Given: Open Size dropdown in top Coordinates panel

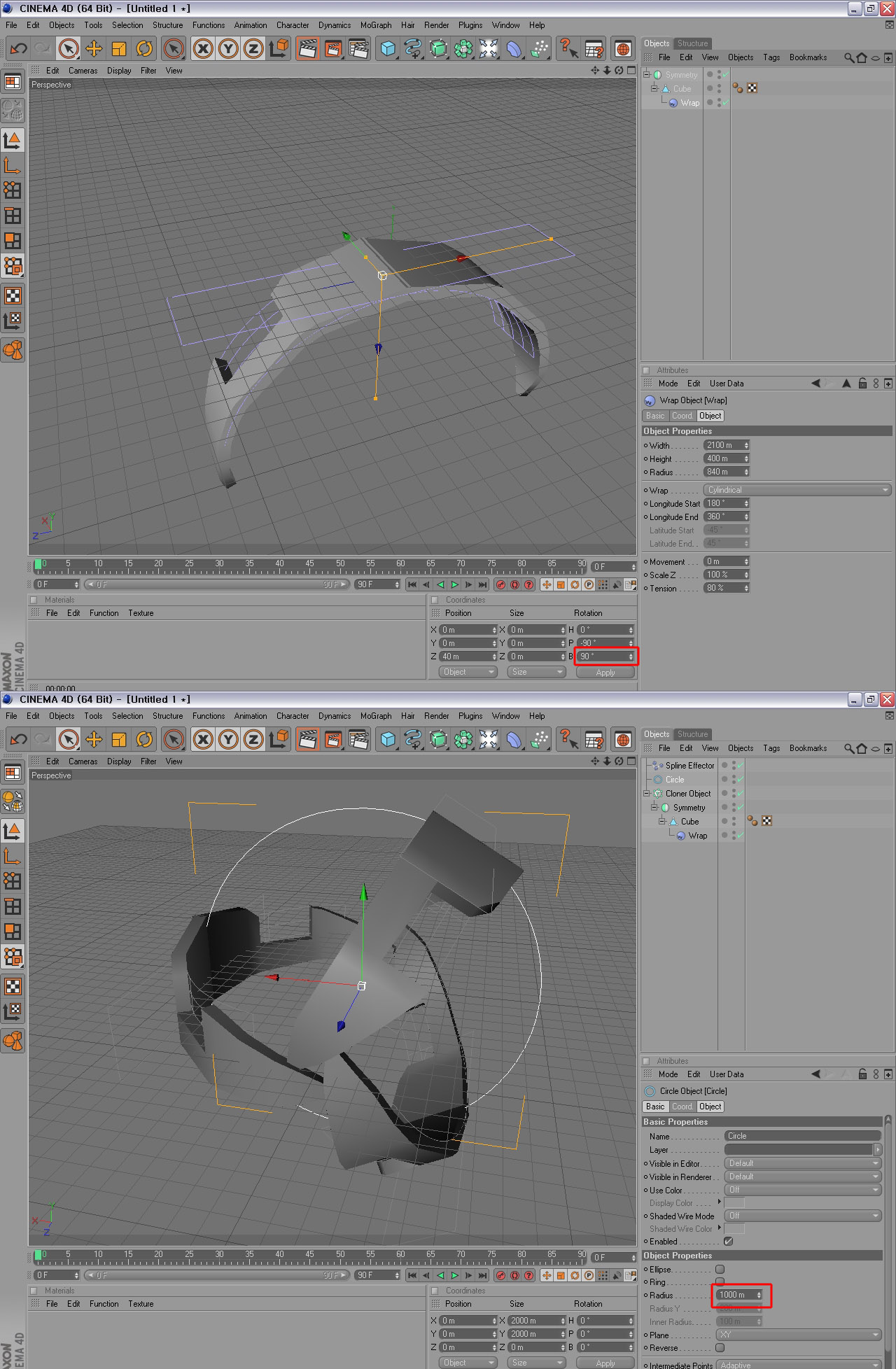Looking at the screenshot, I should point(535,672).
